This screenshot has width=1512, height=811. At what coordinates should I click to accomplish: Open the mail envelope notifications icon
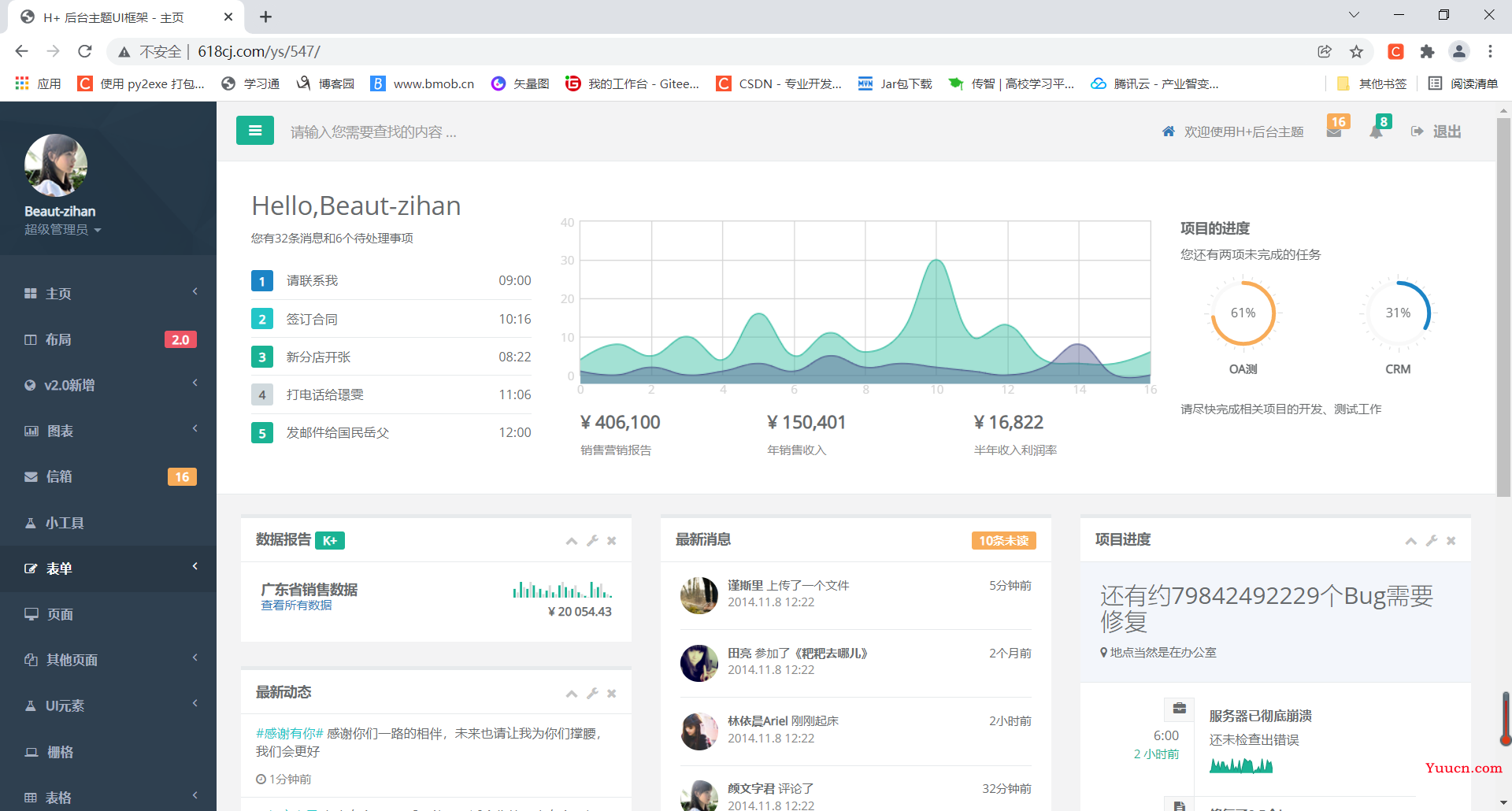1334,132
